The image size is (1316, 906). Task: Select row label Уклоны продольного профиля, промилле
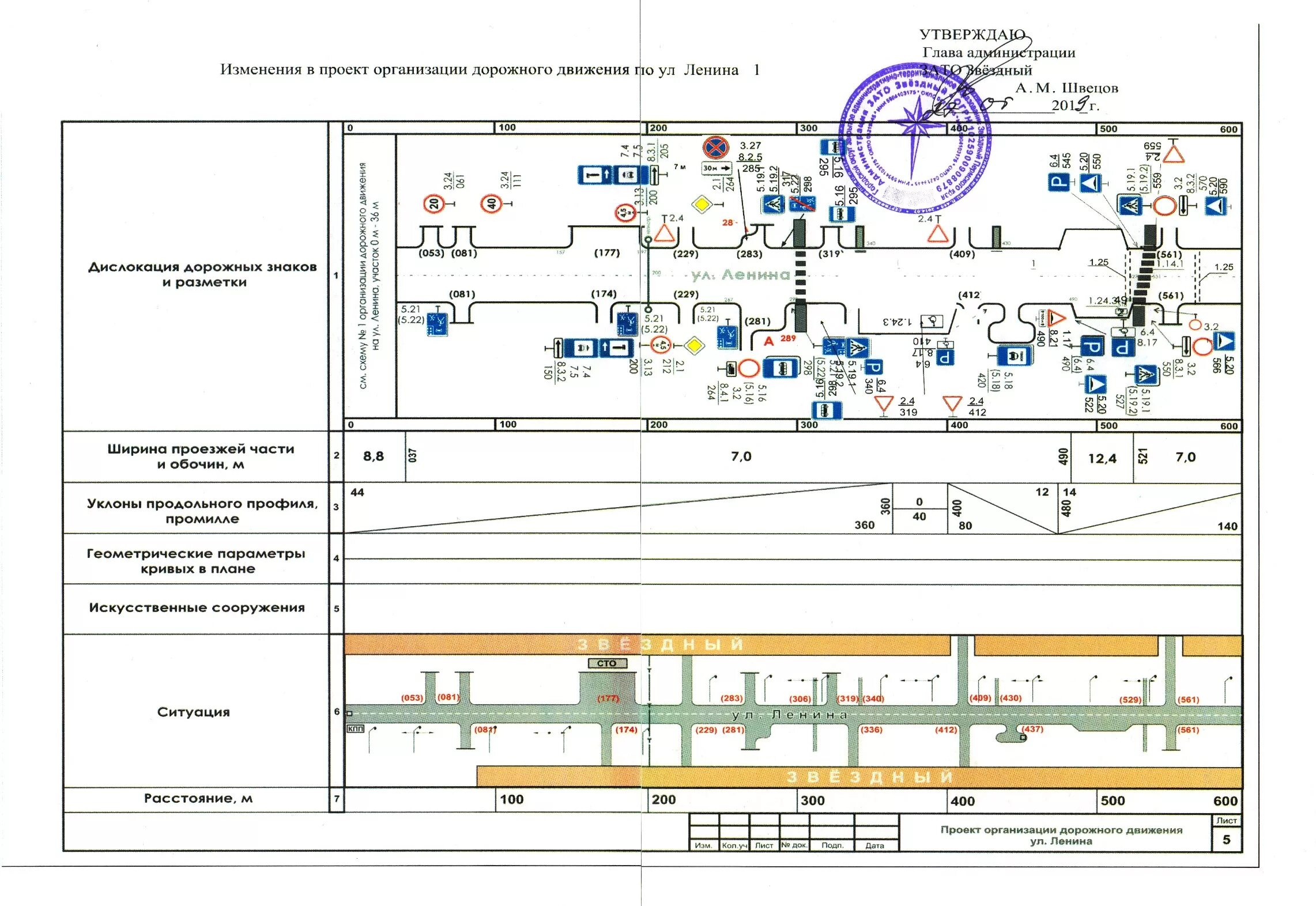point(202,511)
